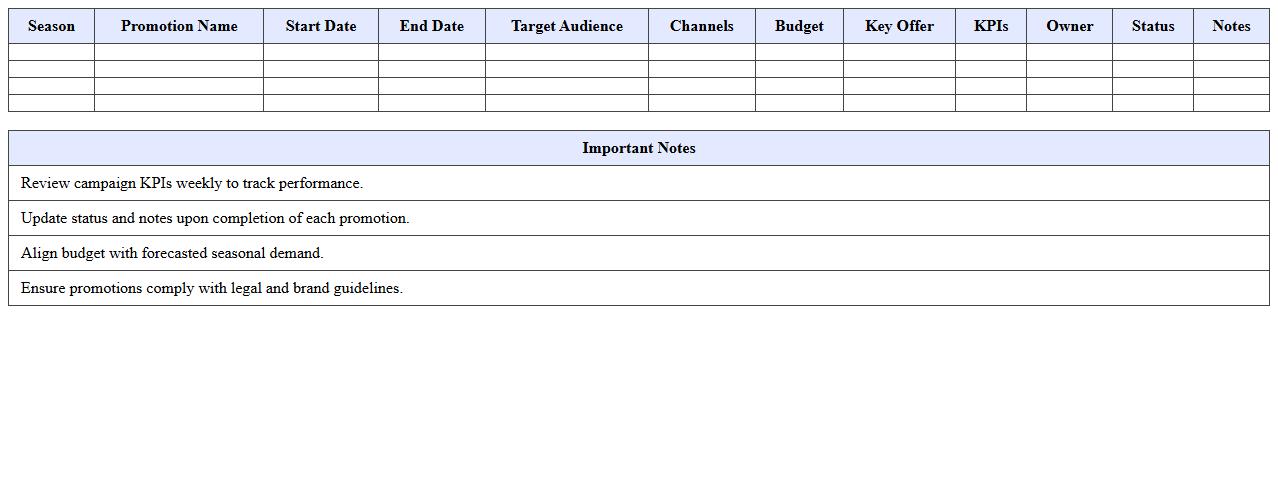Click the Owner column header
This screenshot has width=1278, height=501.
pyautogui.click(x=1069, y=26)
